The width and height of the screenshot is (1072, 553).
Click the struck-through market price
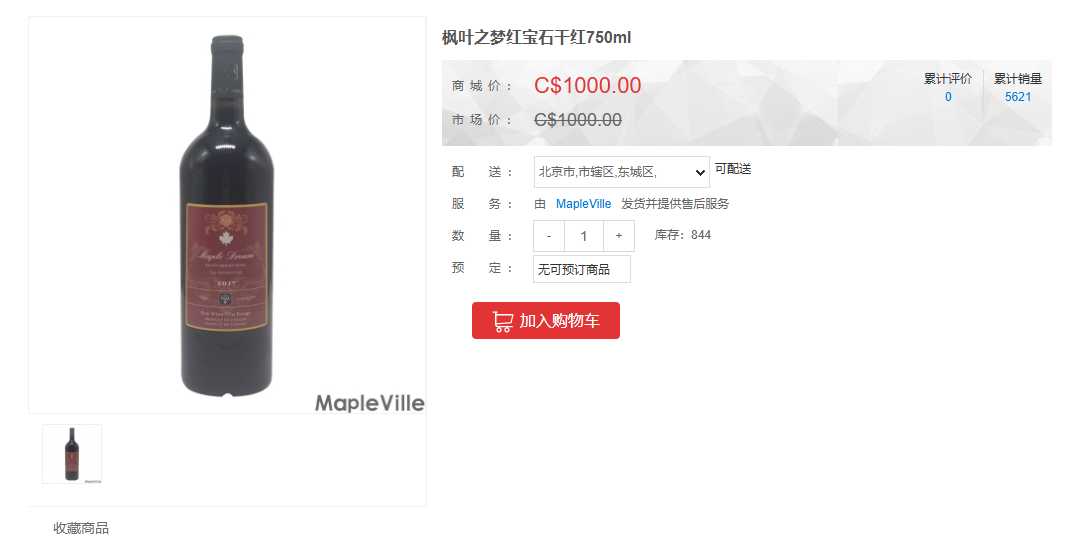pyautogui.click(x=578, y=120)
